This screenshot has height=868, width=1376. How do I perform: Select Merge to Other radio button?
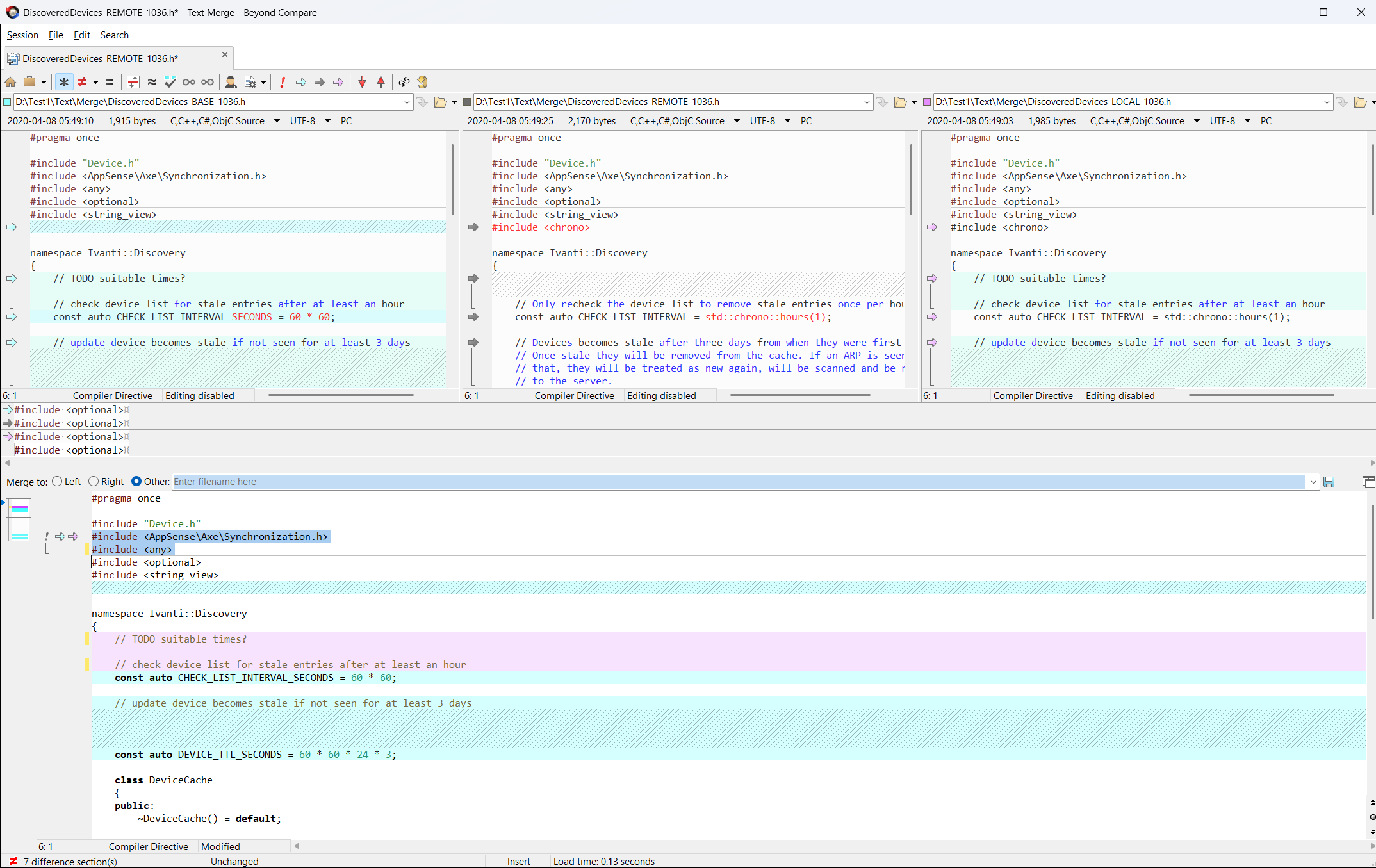pyautogui.click(x=136, y=481)
